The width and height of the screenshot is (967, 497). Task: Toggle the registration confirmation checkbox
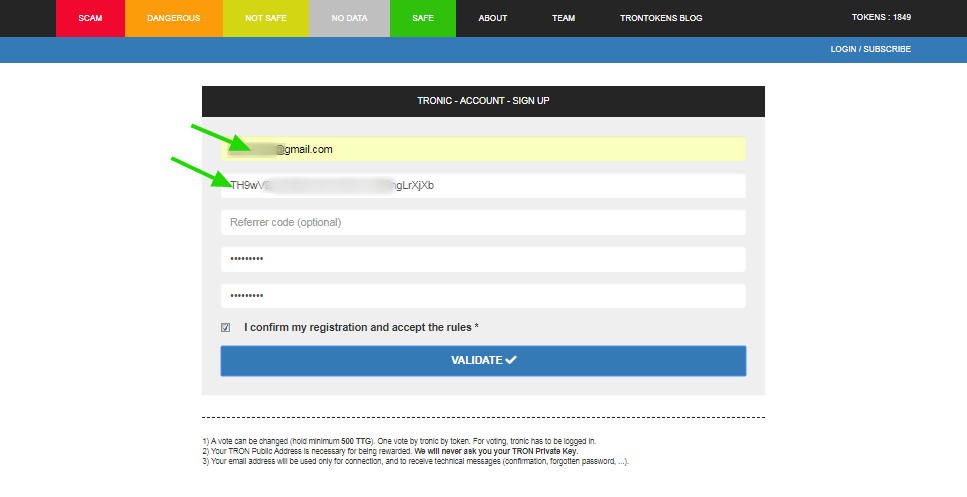coord(226,327)
